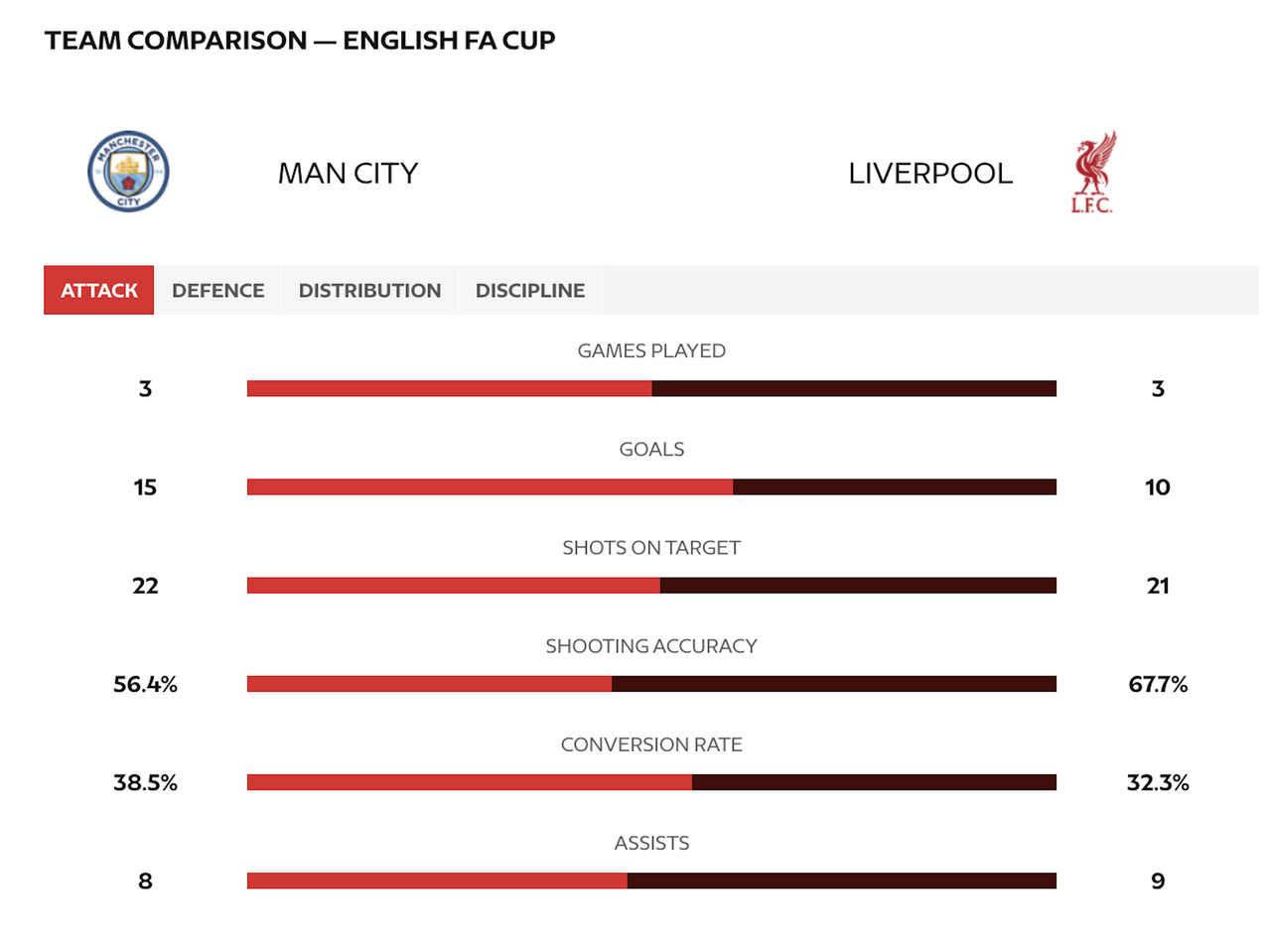Click Man City's 15 goals value
Image resolution: width=1271 pixels, height=952 pixels.
145,487
